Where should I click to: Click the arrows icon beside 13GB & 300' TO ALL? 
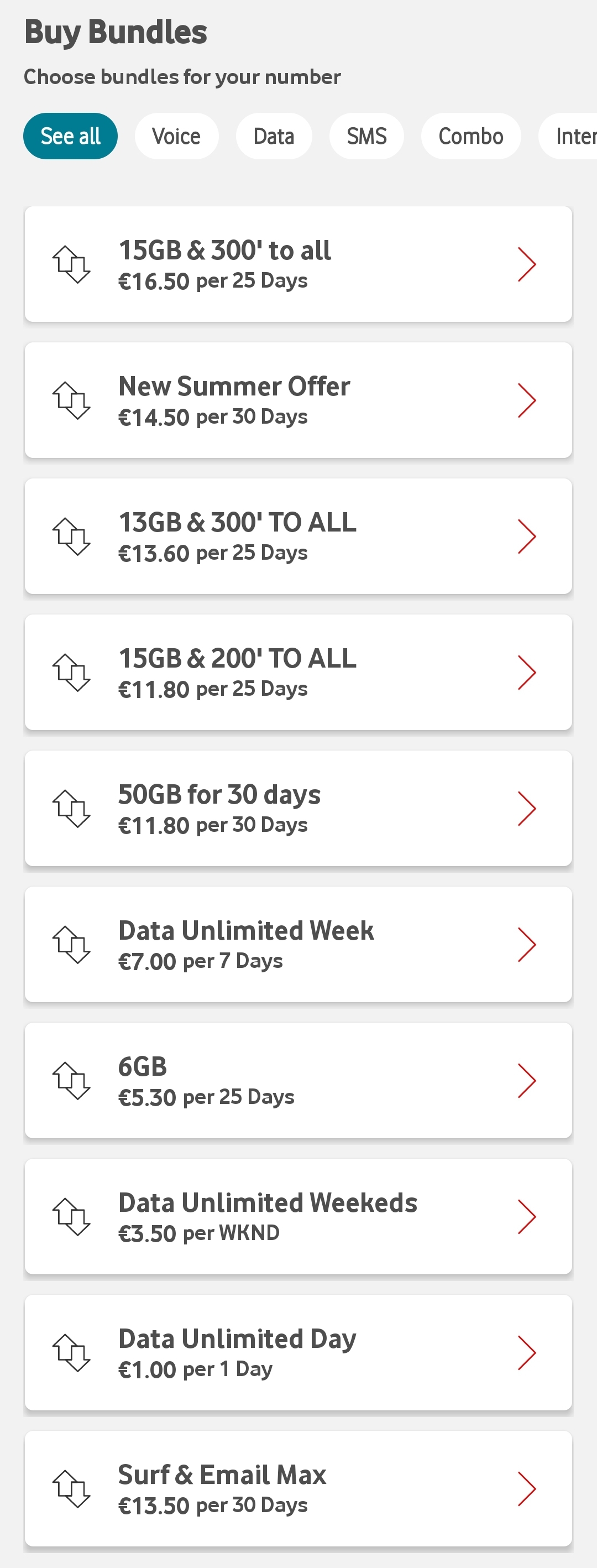71,536
